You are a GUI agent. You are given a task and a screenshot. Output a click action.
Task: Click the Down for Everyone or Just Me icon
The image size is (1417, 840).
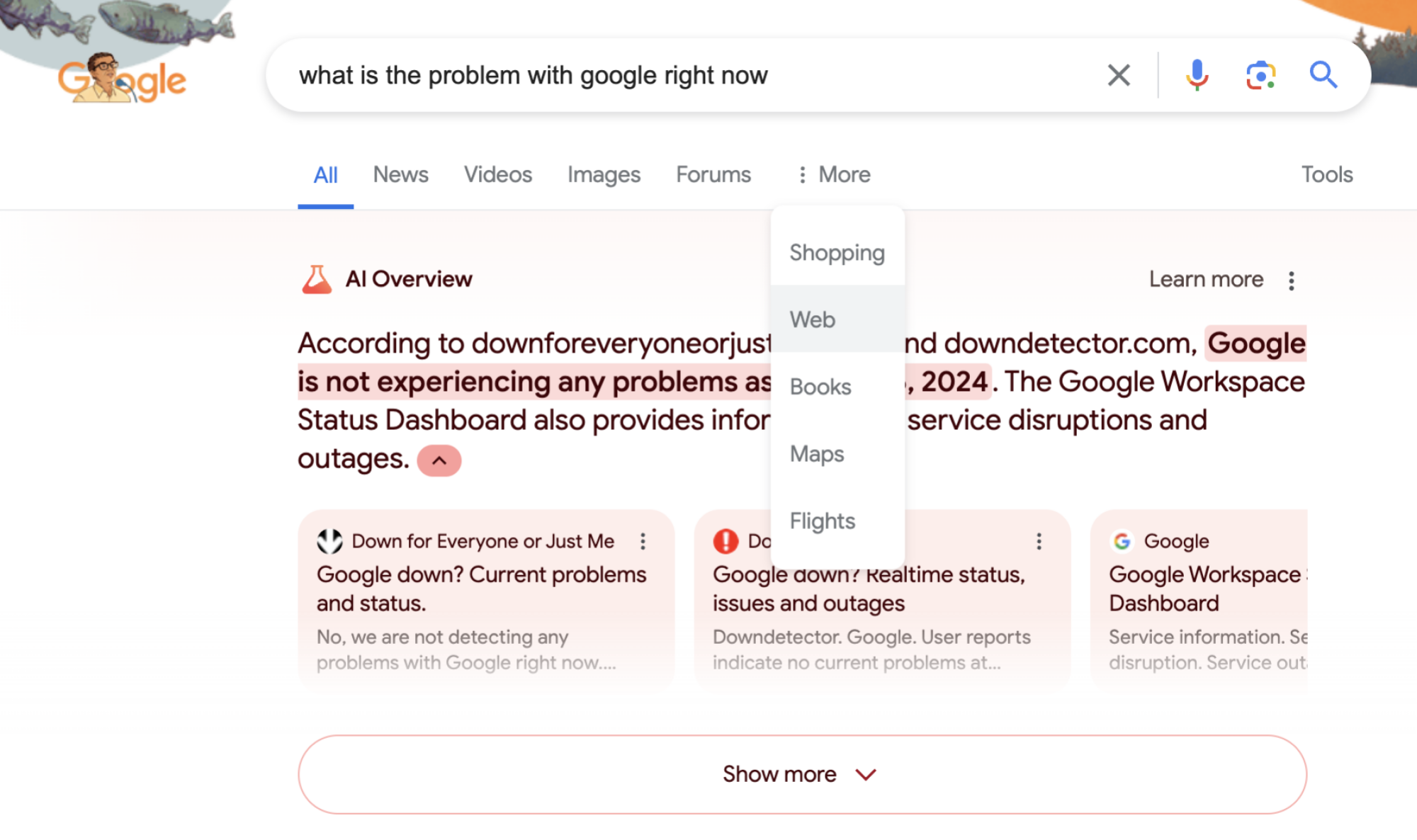[x=330, y=540]
